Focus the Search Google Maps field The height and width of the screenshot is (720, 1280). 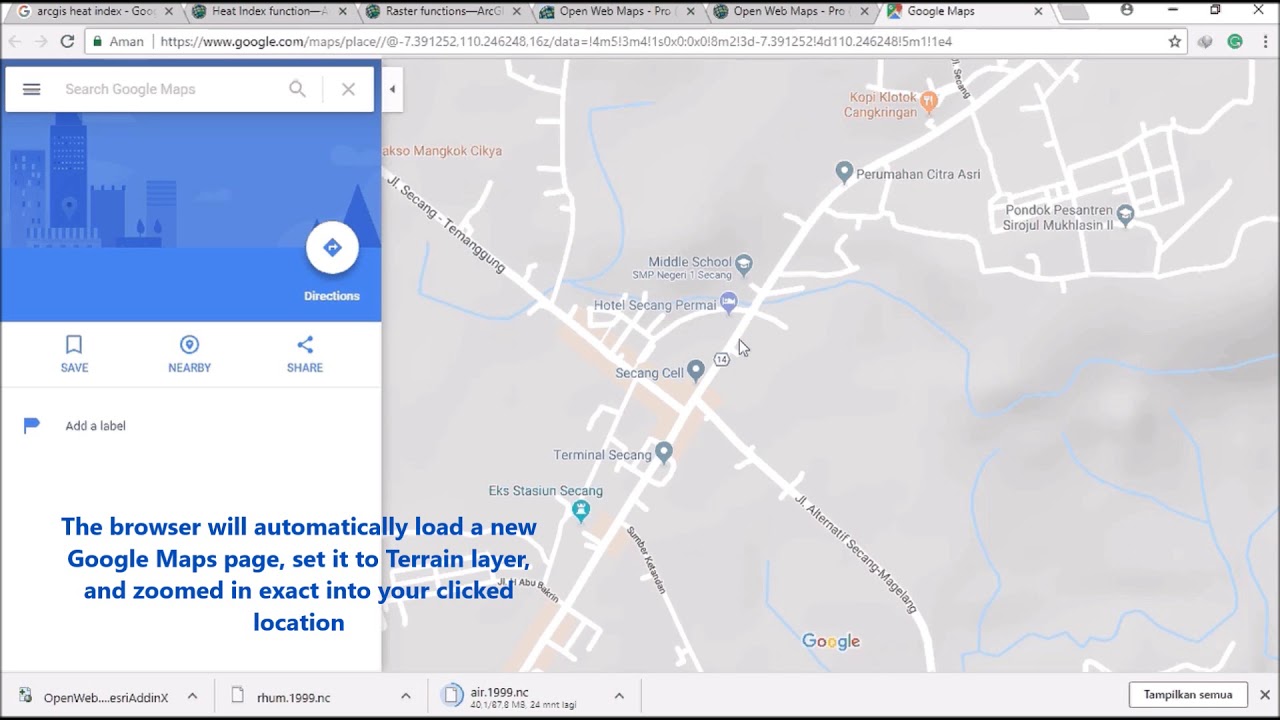[172, 89]
